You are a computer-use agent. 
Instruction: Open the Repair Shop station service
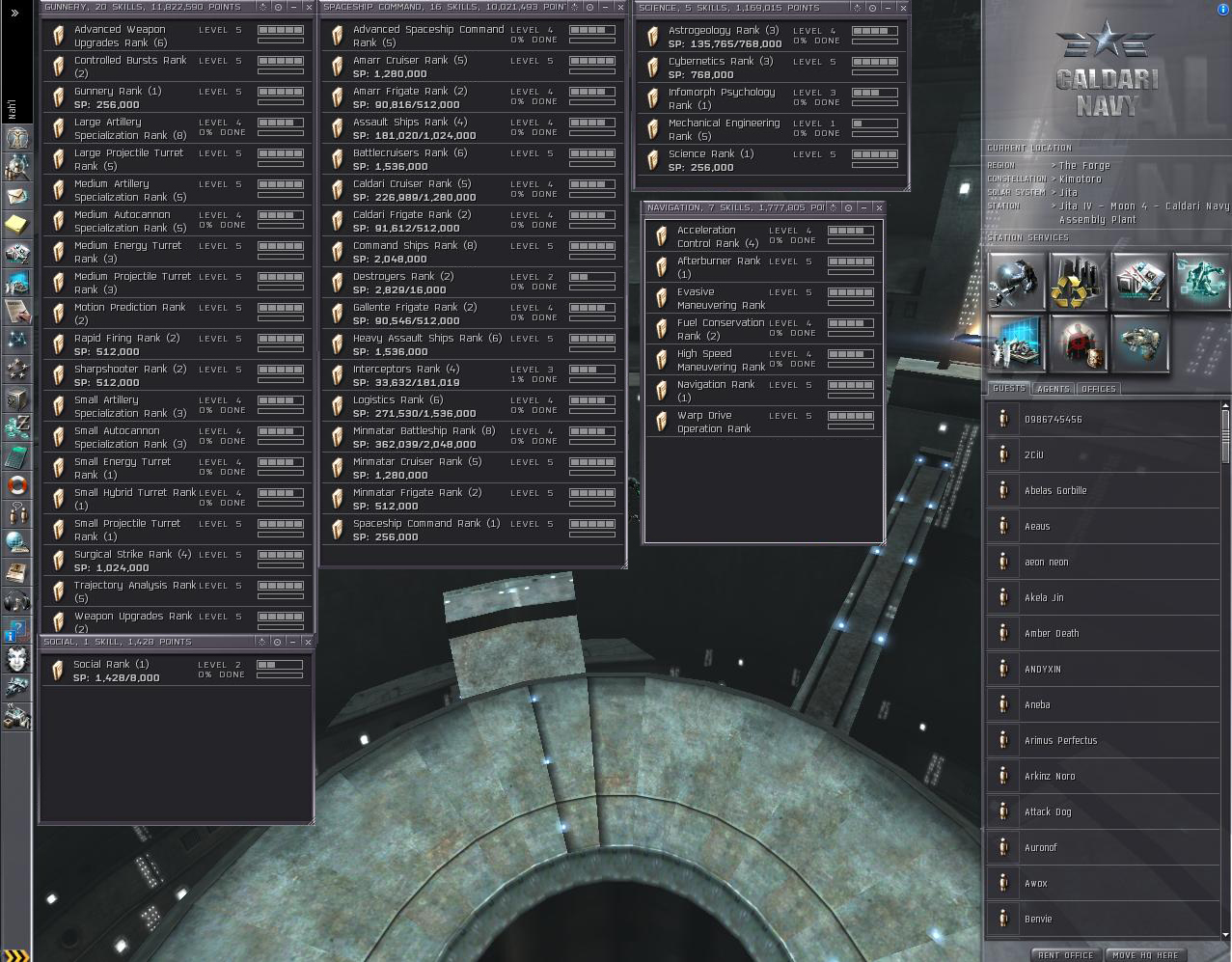1016,281
